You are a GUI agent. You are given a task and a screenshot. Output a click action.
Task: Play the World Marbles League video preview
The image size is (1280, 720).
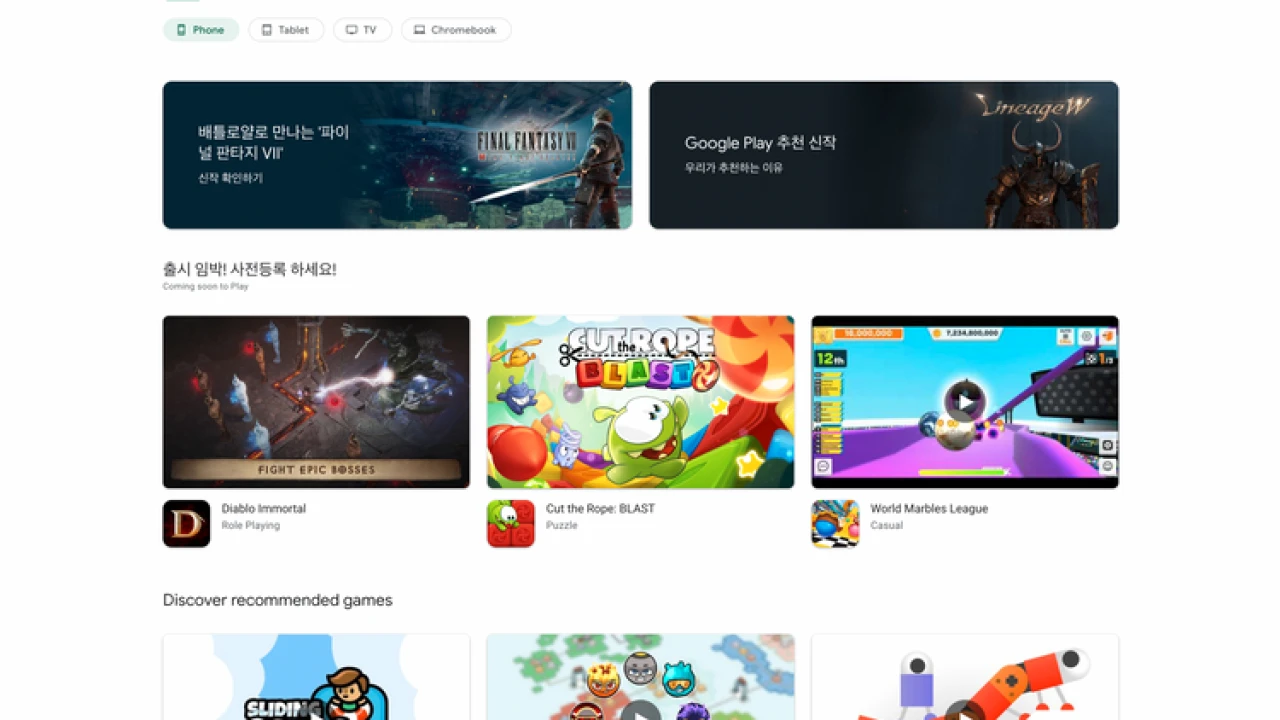(x=964, y=402)
